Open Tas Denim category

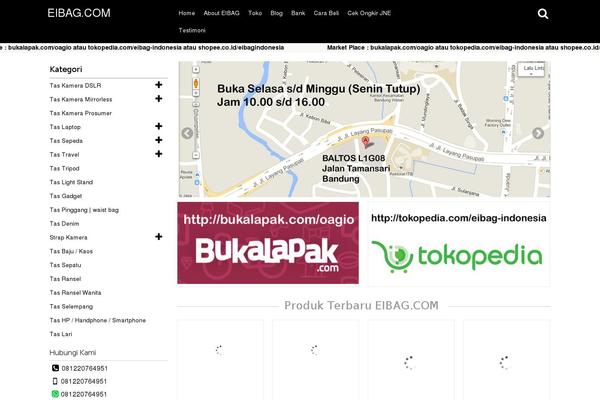(64, 224)
